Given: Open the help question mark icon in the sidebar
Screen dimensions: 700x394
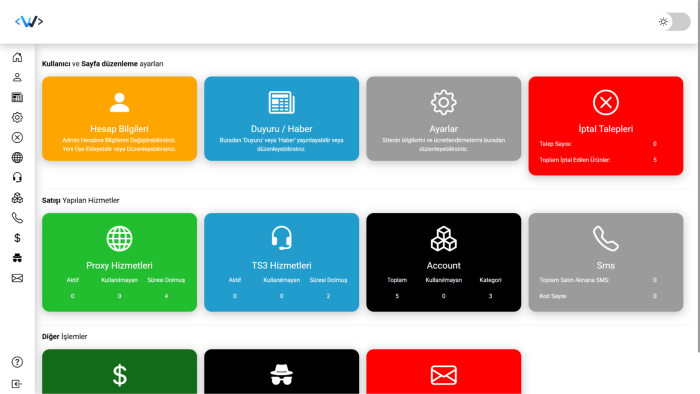Looking at the screenshot, I should click(x=17, y=362).
